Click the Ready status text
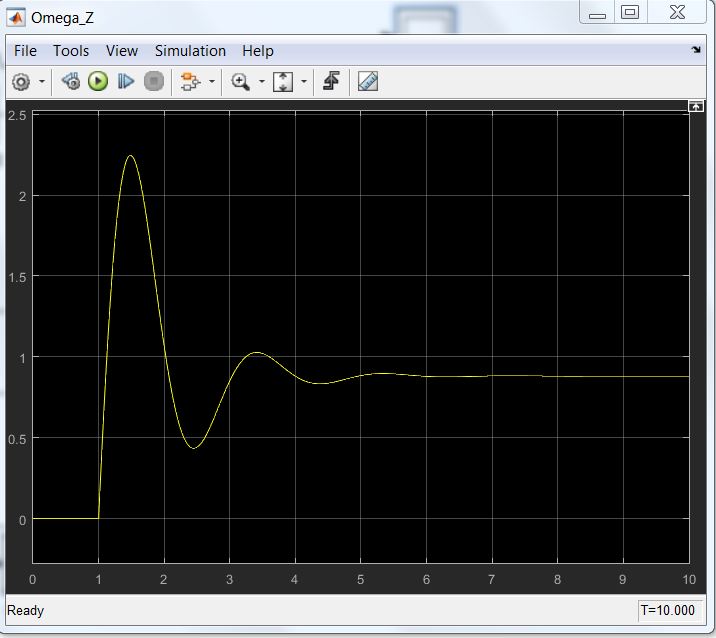Screen dimensions: 716x638 26,611
